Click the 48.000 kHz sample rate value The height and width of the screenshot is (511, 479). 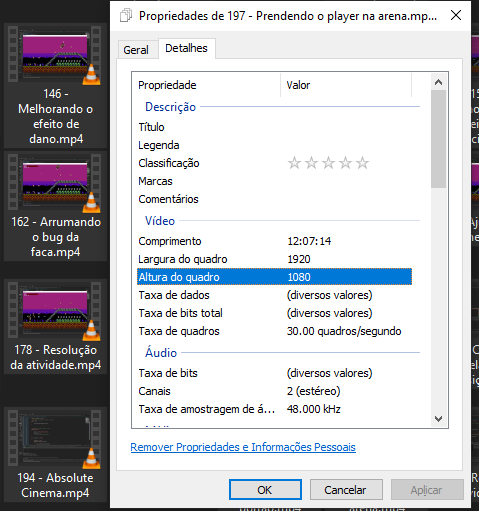(x=314, y=409)
